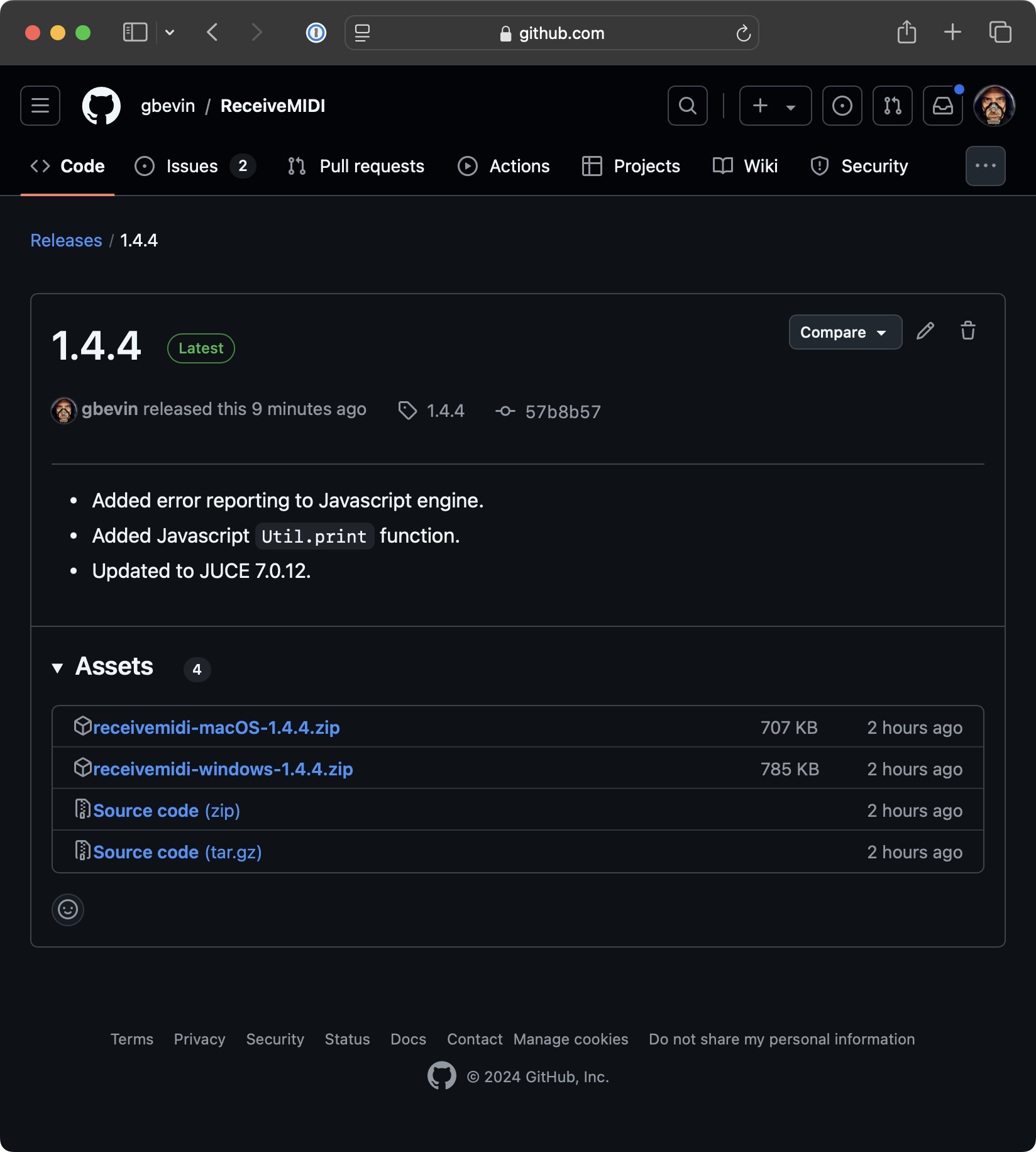The image size is (1036, 1152).
Task: Open the GitHub search icon
Action: click(688, 106)
